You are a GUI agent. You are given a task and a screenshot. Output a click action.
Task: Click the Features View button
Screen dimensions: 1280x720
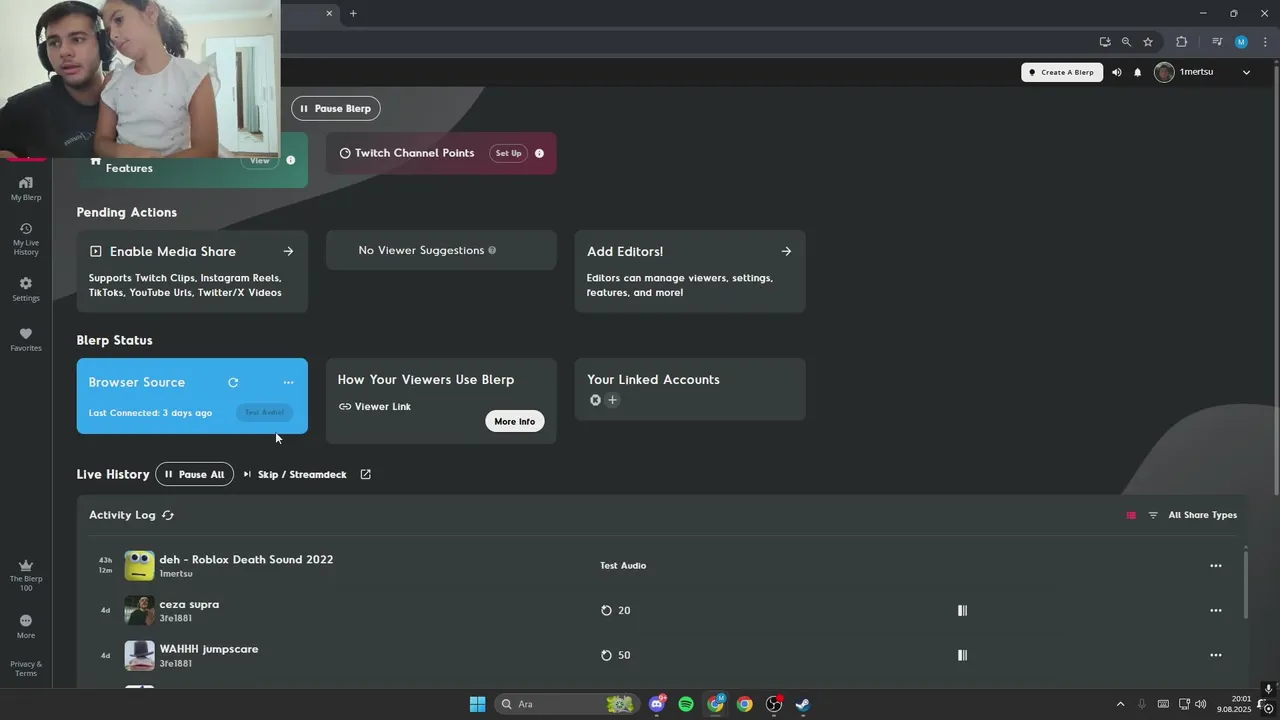click(x=260, y=160)
